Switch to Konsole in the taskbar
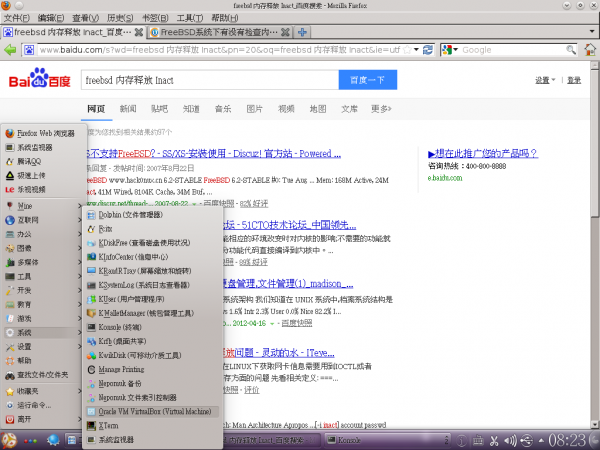 coord(387,440)
